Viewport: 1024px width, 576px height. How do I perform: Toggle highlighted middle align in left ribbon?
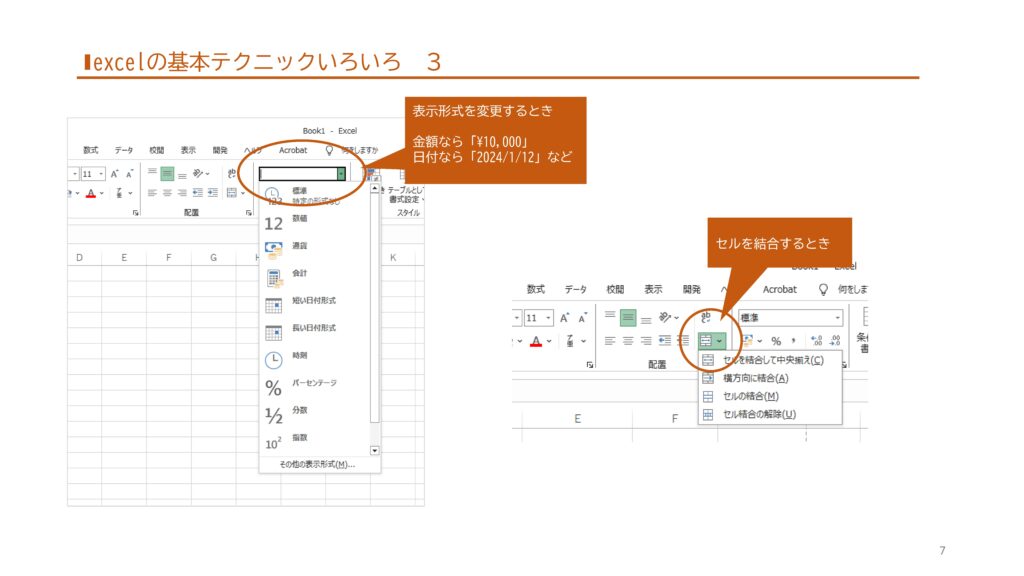coord(167,173)
